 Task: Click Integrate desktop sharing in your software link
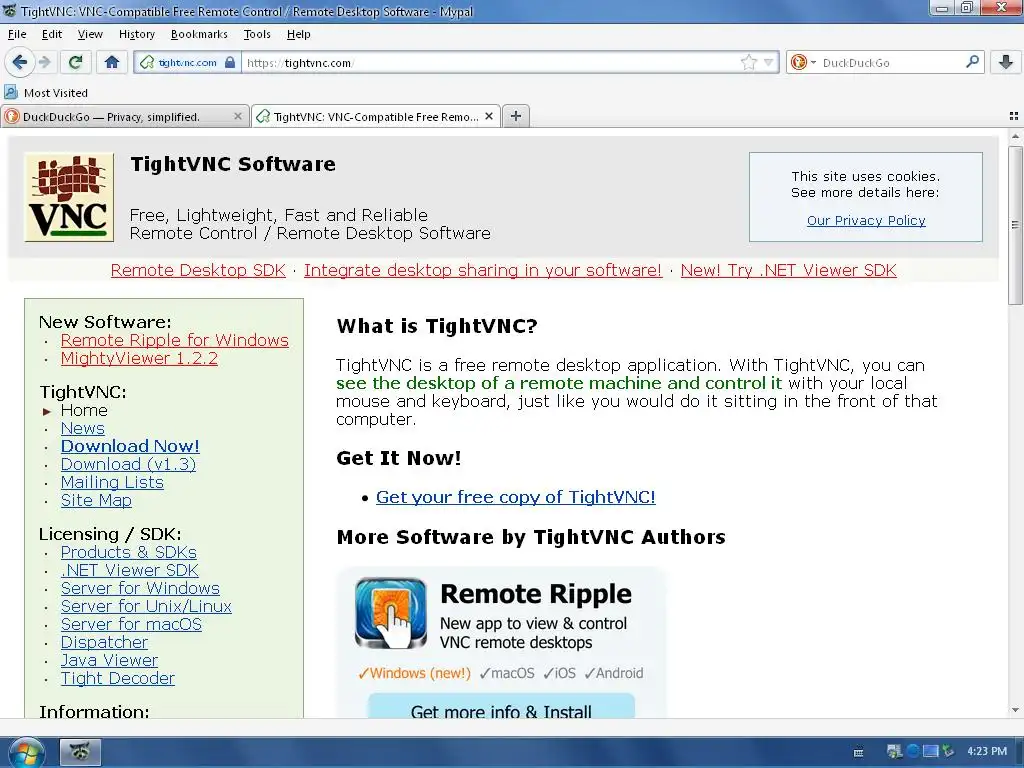click(483, 270)
